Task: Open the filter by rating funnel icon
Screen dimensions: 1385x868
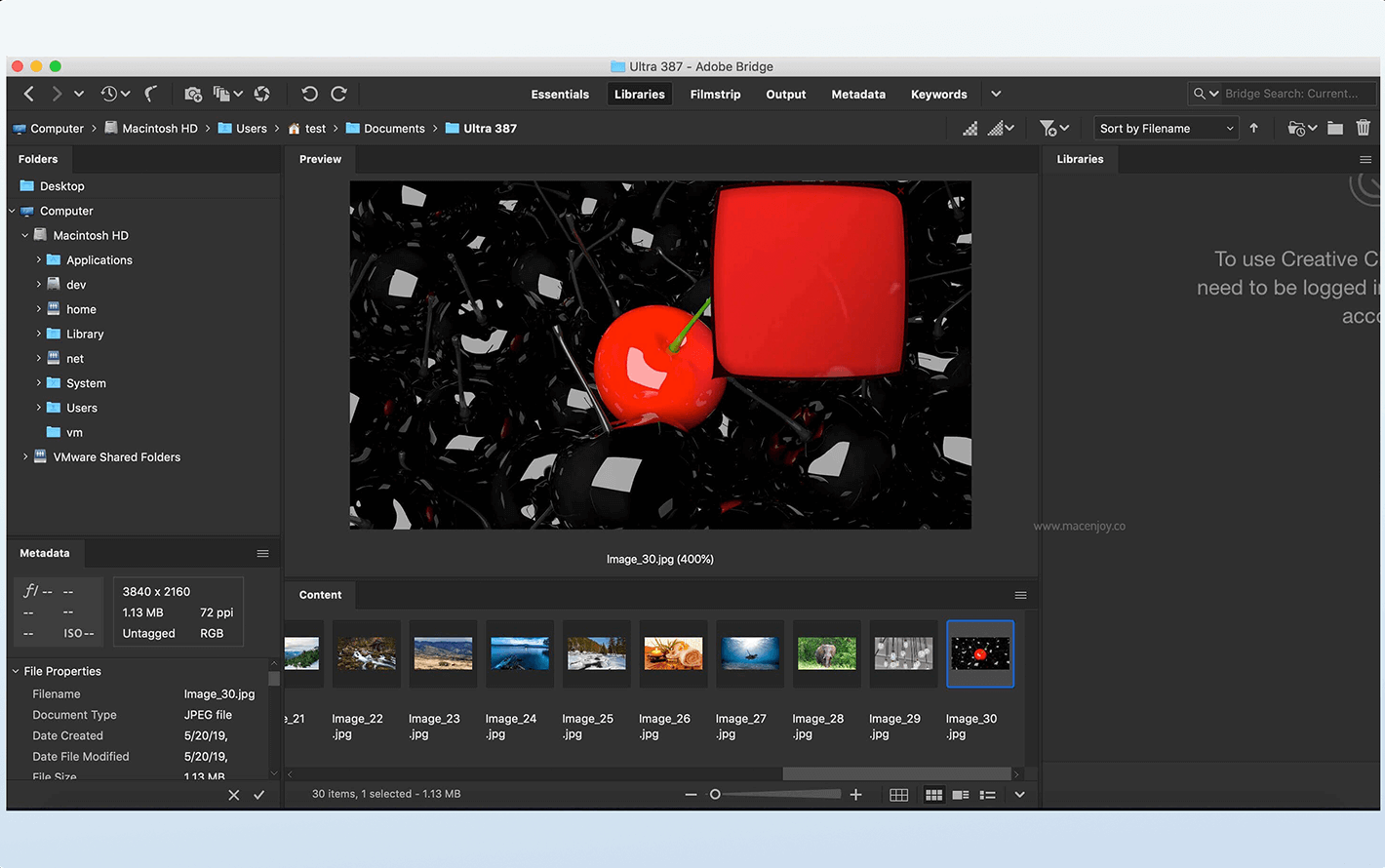Action: coord(1049,128)
